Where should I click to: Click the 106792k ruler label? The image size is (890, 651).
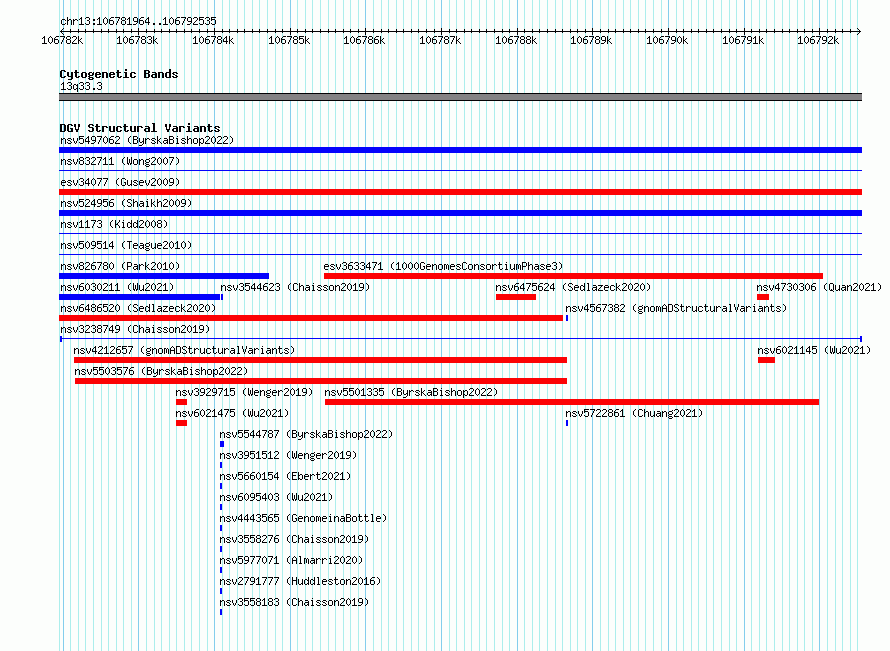pyautogui.click(x=818, y=40)
